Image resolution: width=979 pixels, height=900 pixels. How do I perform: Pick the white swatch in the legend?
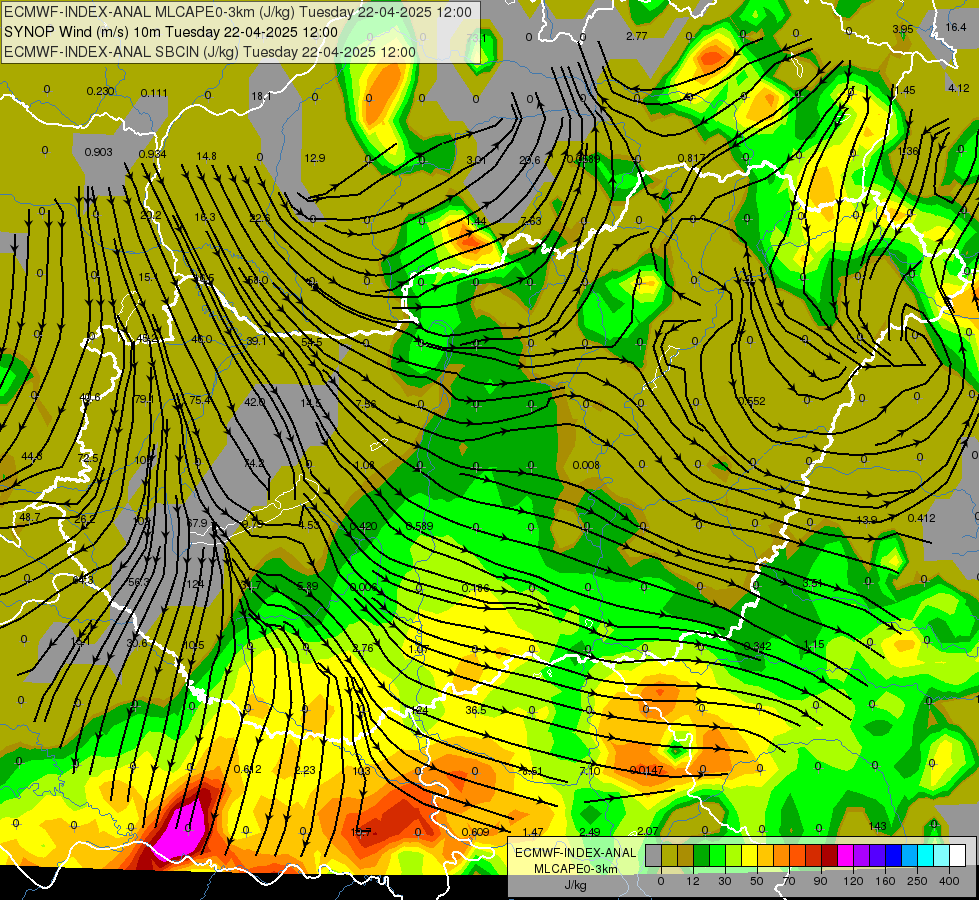(958, 855)
